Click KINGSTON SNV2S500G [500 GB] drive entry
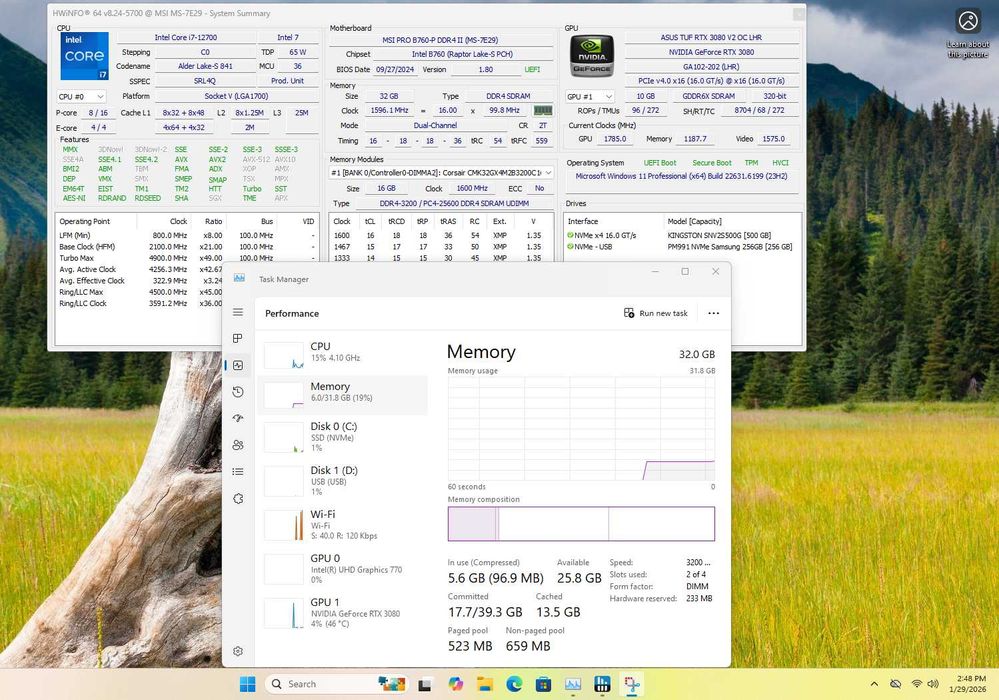Image resolution: width=999 pixels, height=700 pixels. tap(719, 235)
